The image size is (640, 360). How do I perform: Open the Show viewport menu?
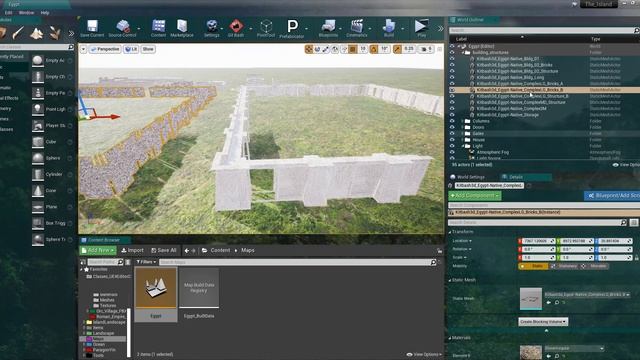tap(148, 49)
